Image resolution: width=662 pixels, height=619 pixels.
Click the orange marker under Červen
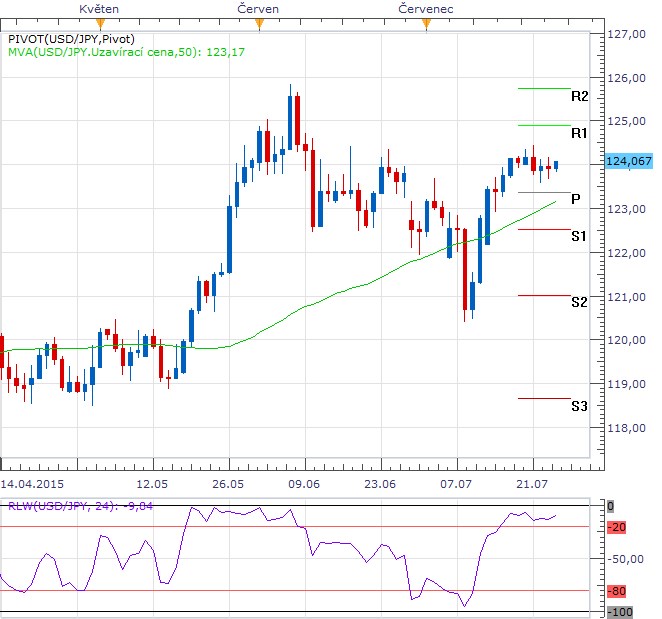point(260,24)
